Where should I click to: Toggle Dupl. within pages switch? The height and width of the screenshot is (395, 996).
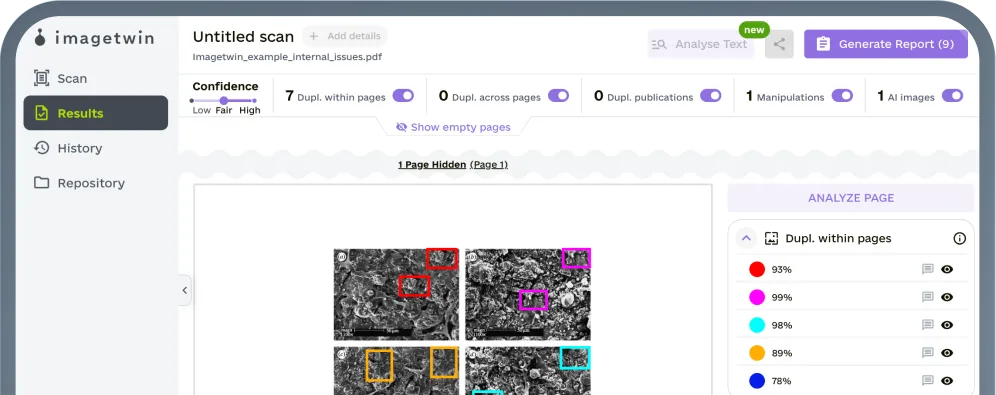pyautogui.click(x=403, y=96)
